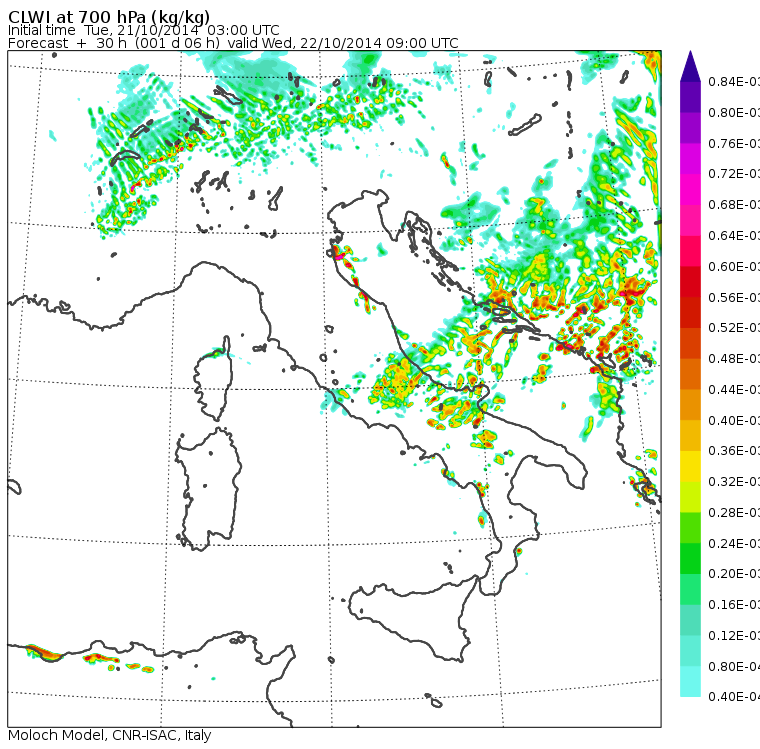Click the title CLWI at 700 hPa (kg/kg)
Screen dimensions: 760x749
tap(109, 16)
